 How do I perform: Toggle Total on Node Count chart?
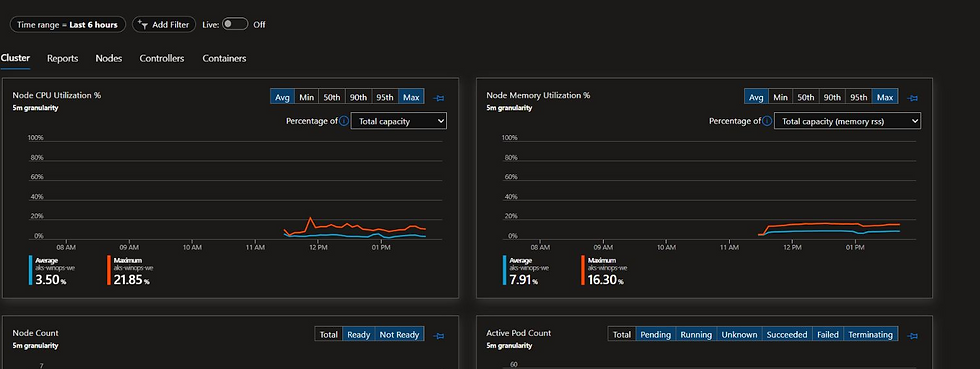pyautogui.click(x=329, y=335)
